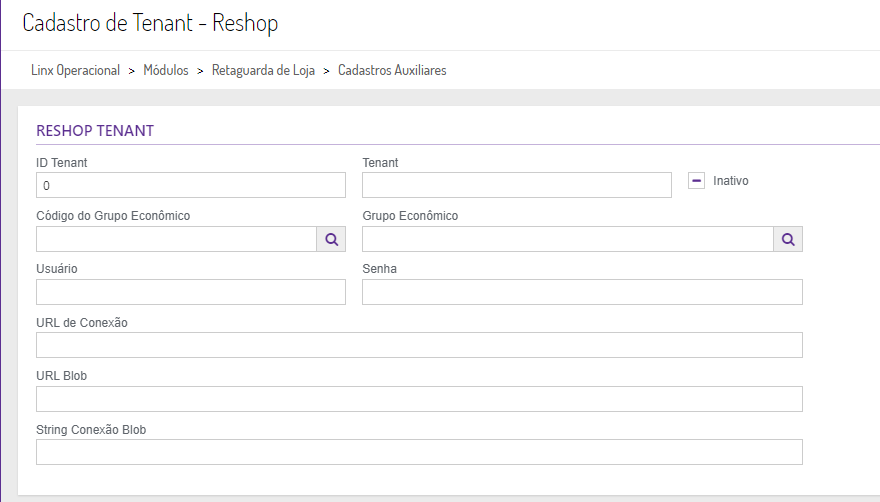Click into the Tenant name field
The height and width of the screenshot is (502, 880).
coord(516,185)
